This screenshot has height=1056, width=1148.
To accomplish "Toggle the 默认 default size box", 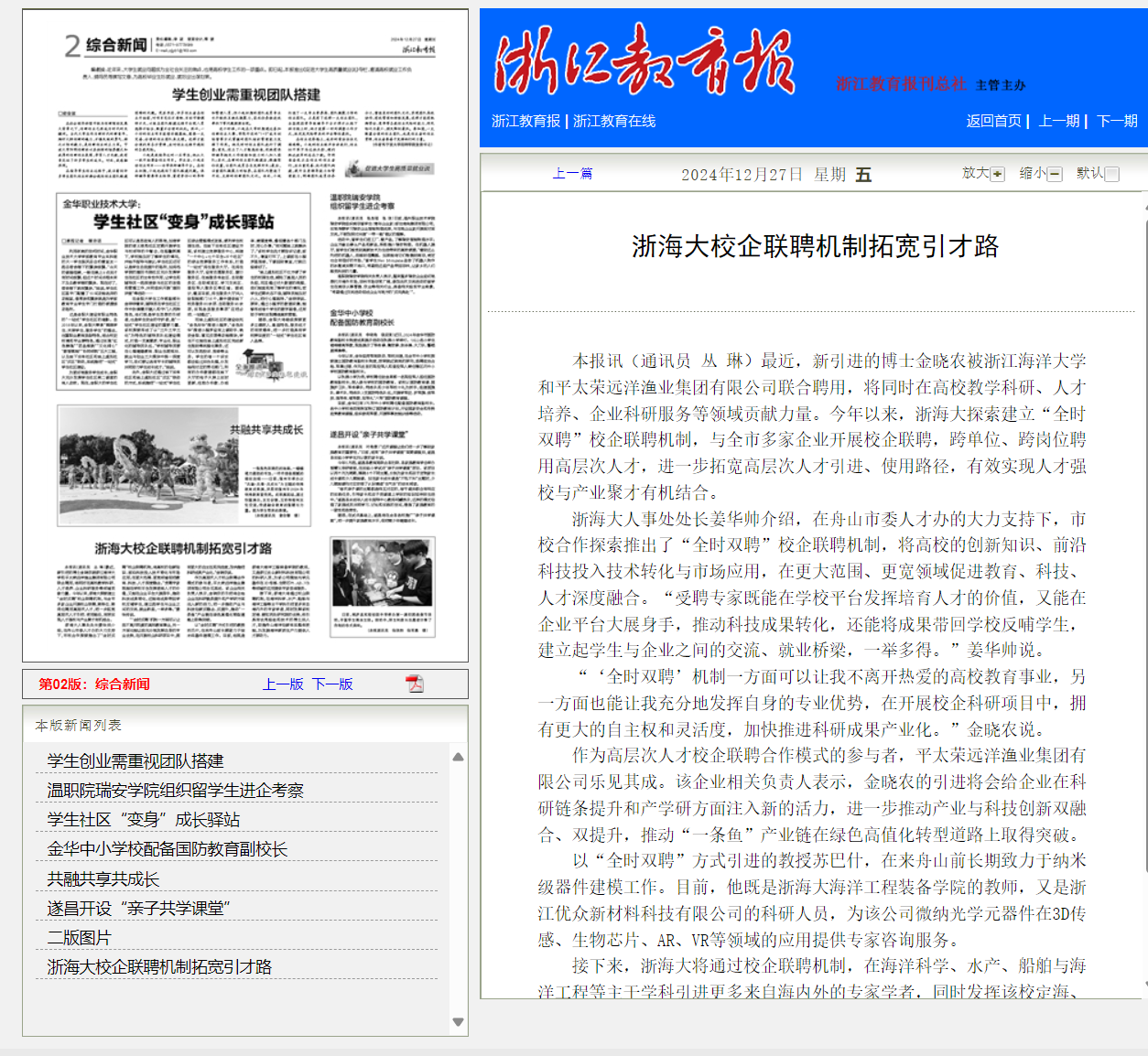I will click(x=1112, y=174).
